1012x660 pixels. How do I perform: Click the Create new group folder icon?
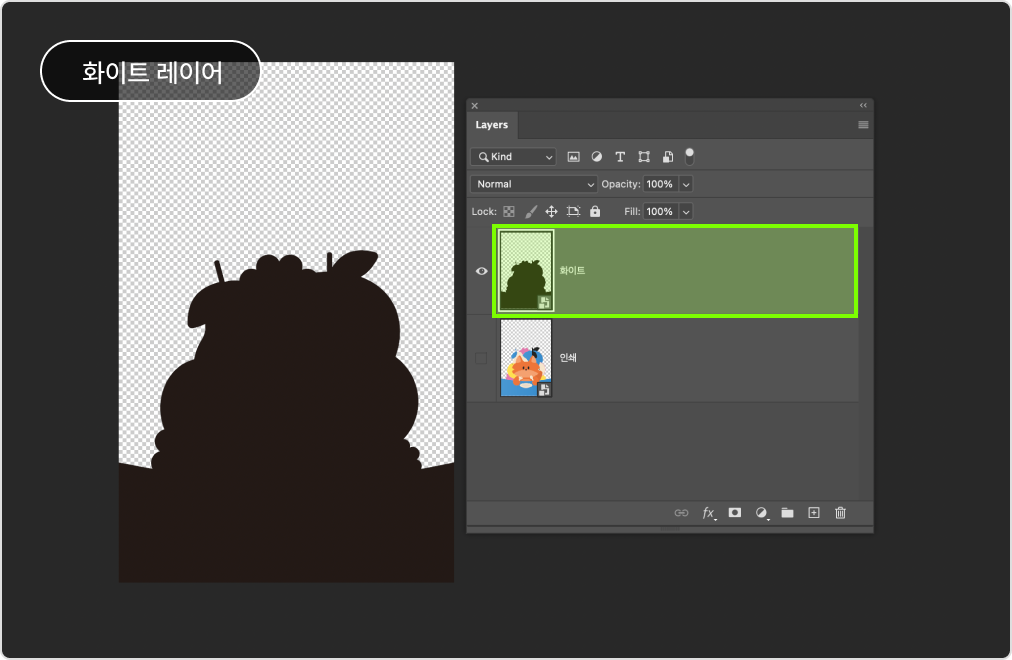(786, 512)
